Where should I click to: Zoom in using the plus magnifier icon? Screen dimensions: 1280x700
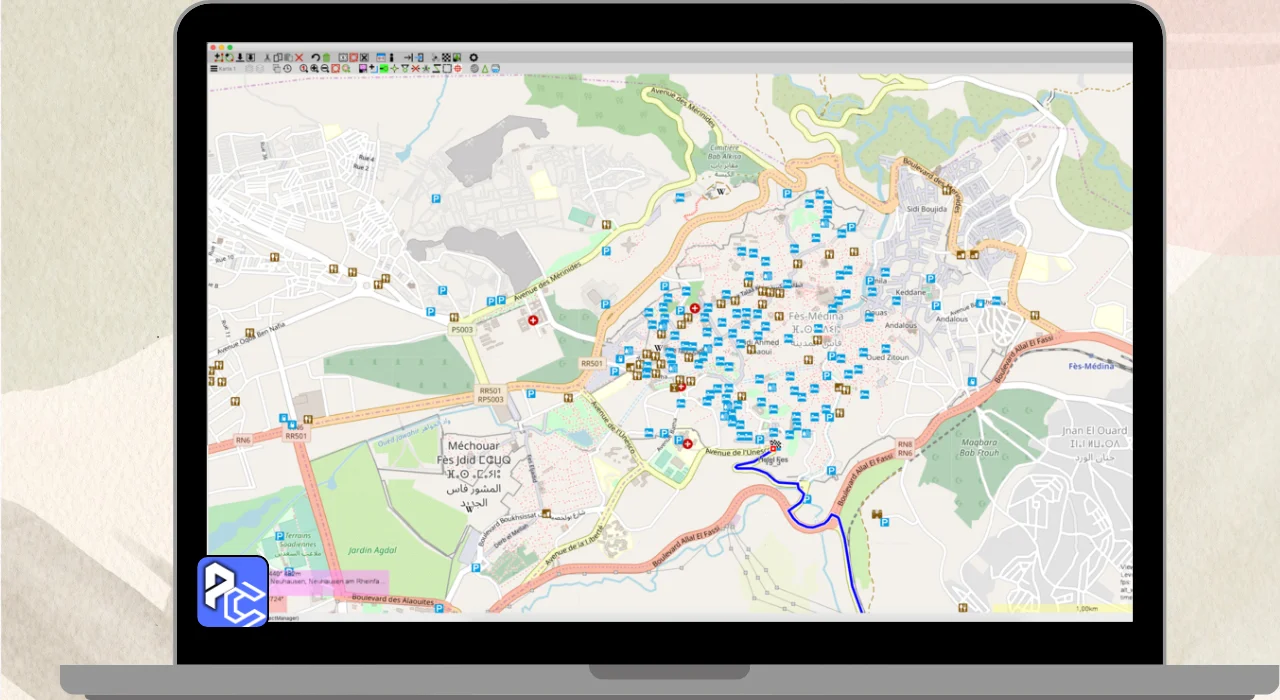tap(314, 69)
